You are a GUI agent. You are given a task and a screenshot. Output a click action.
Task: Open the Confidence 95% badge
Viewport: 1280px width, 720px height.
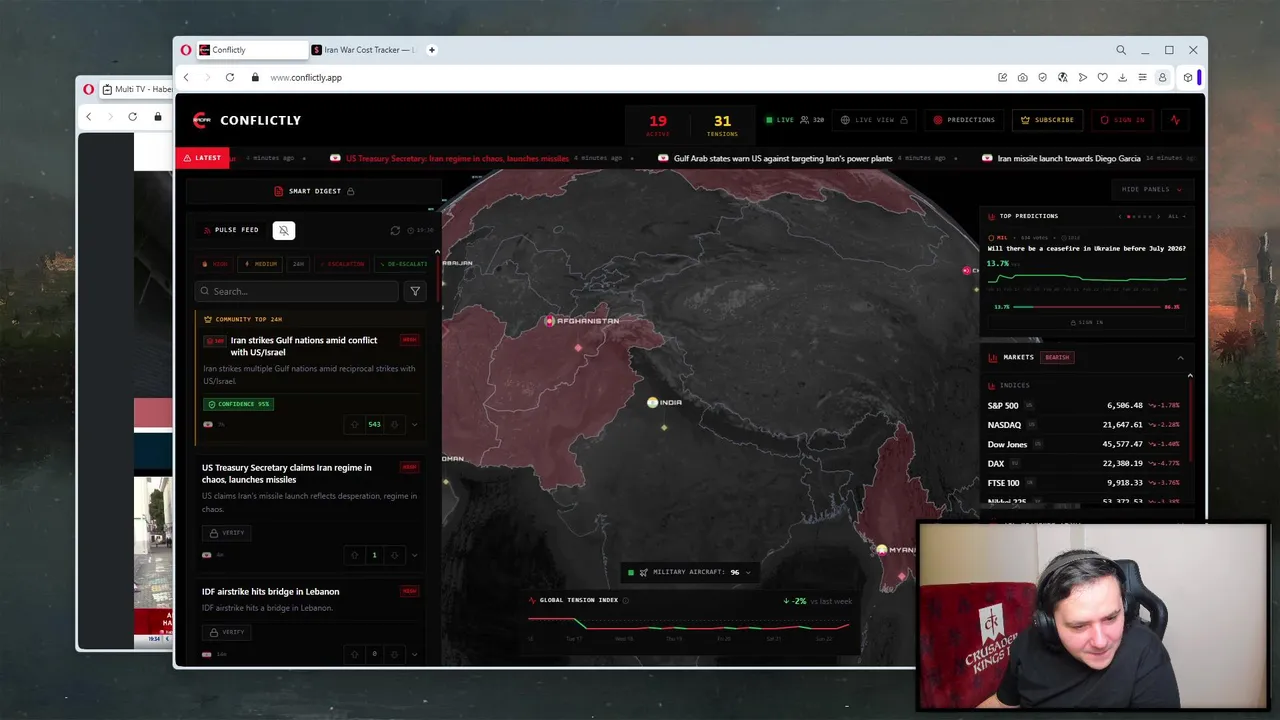coord(238,404)
